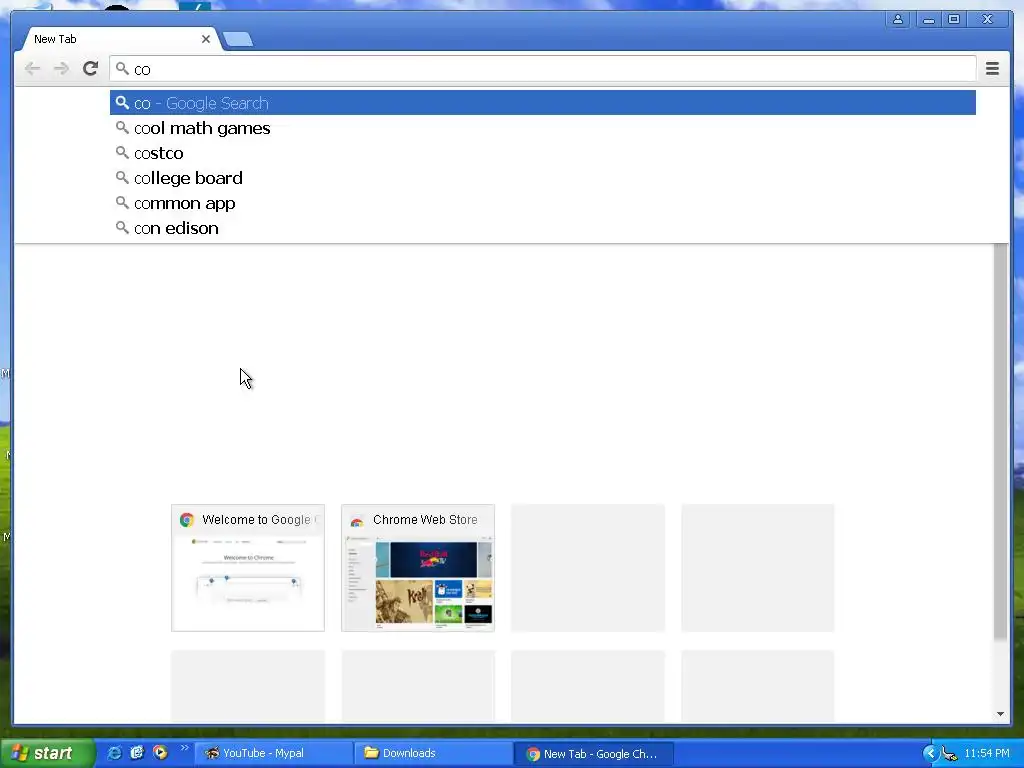Expand hidden system tray icons
Viewport: 1024px width, 768px height.
click(x=930, y=754)
